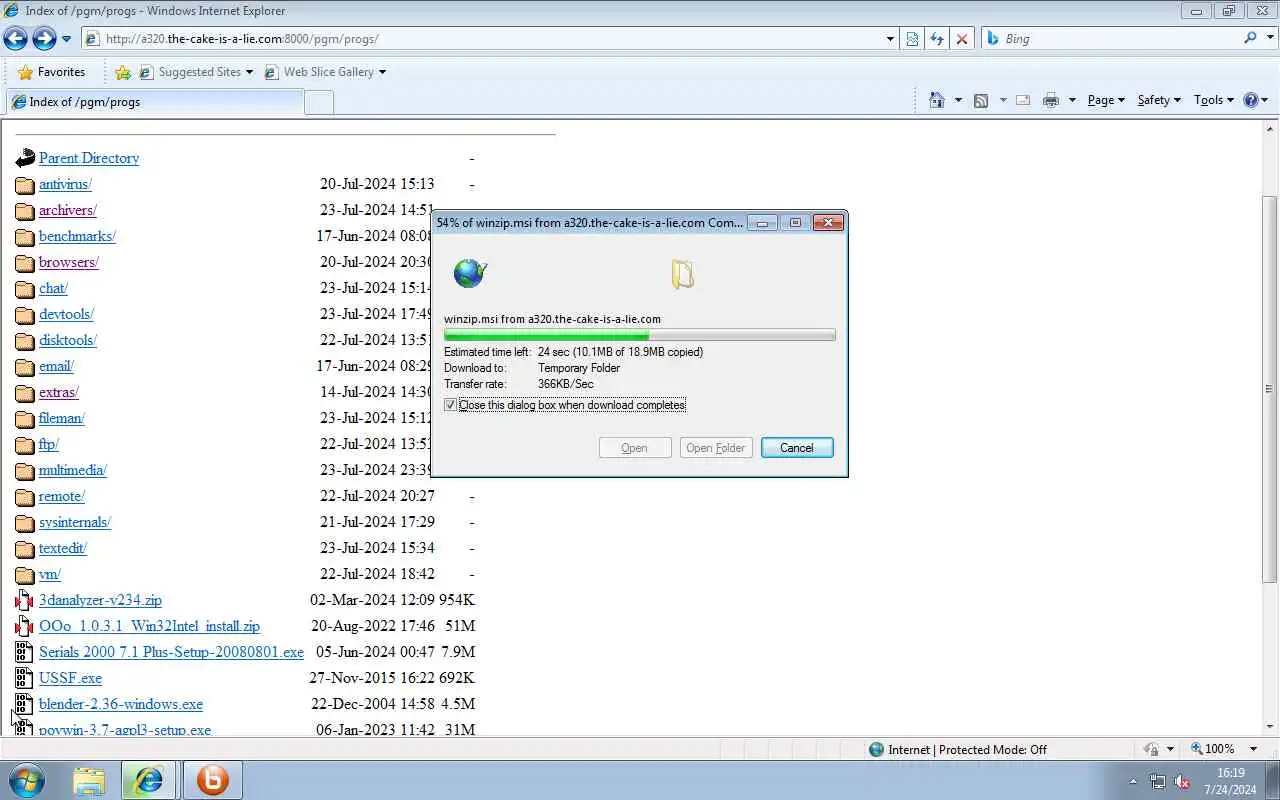
Task: Click the OOo_1.0.3.1_Win32Intel_install.zip link
Action: point(149,626)
